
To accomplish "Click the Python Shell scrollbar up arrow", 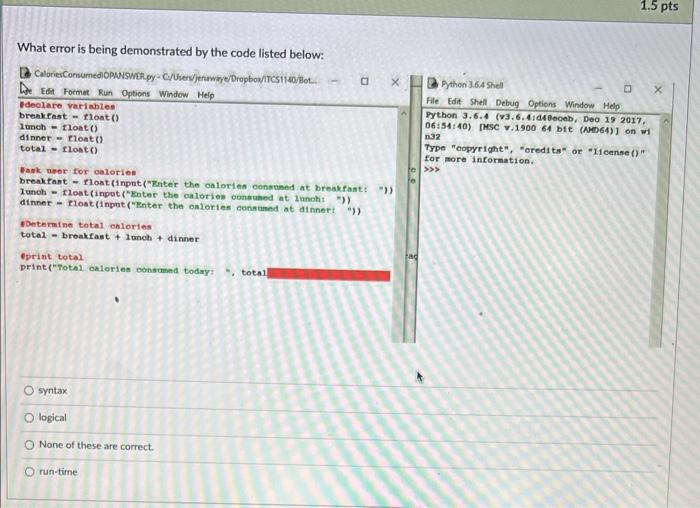I will point(666,121).
